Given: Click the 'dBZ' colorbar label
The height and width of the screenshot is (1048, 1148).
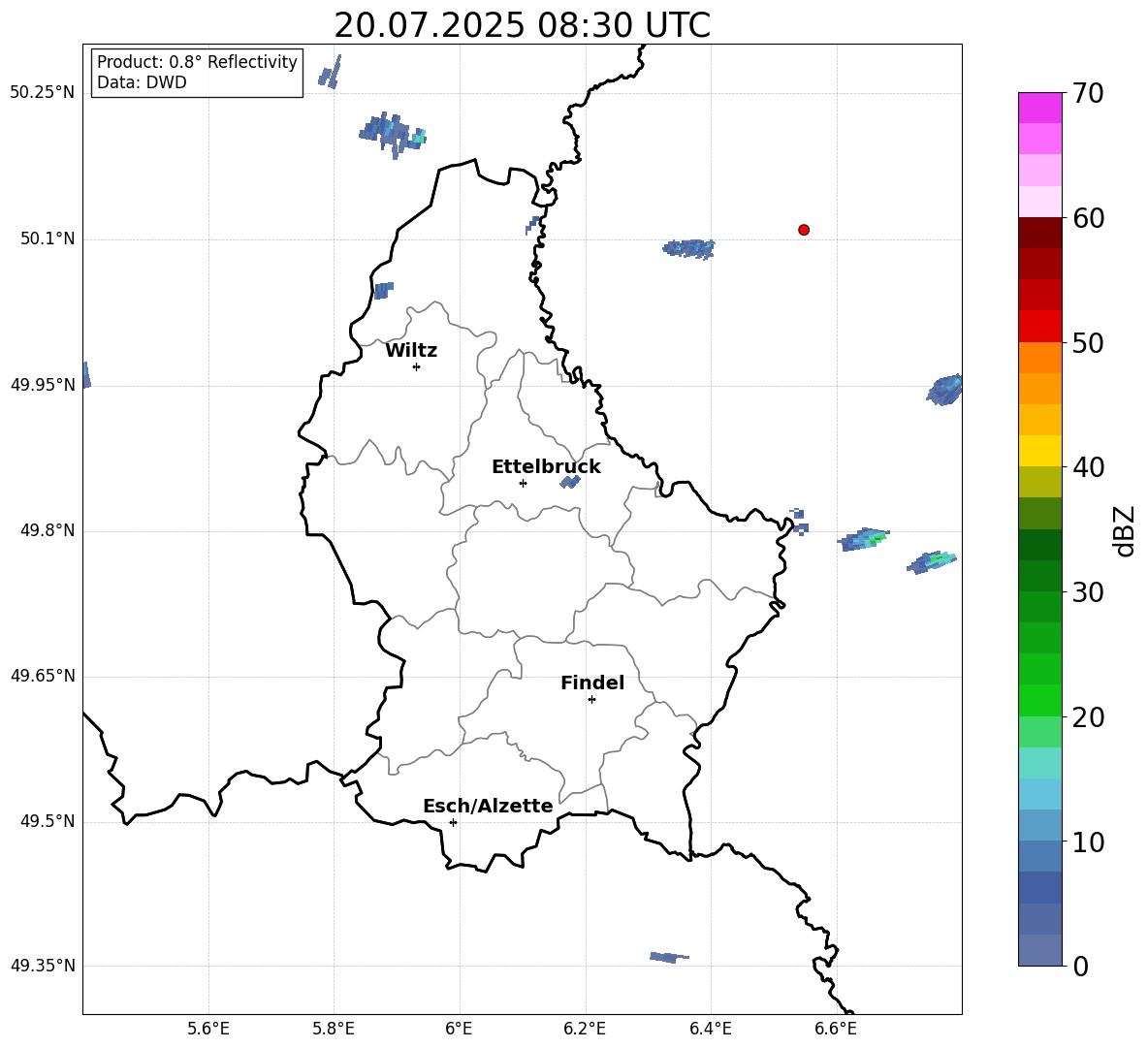Looking at the screenshot, I should 1126,530.
